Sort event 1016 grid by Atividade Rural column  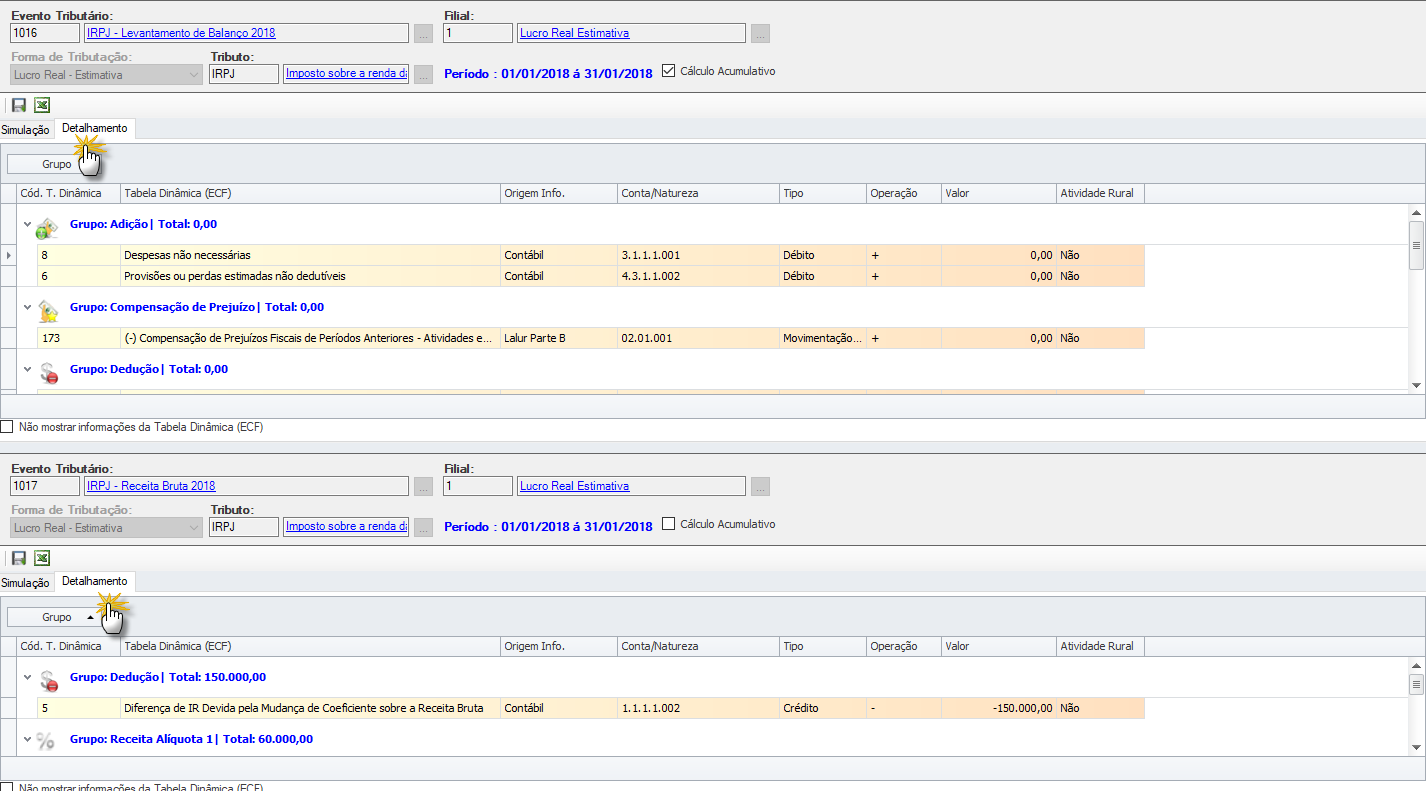point(1100,193)
